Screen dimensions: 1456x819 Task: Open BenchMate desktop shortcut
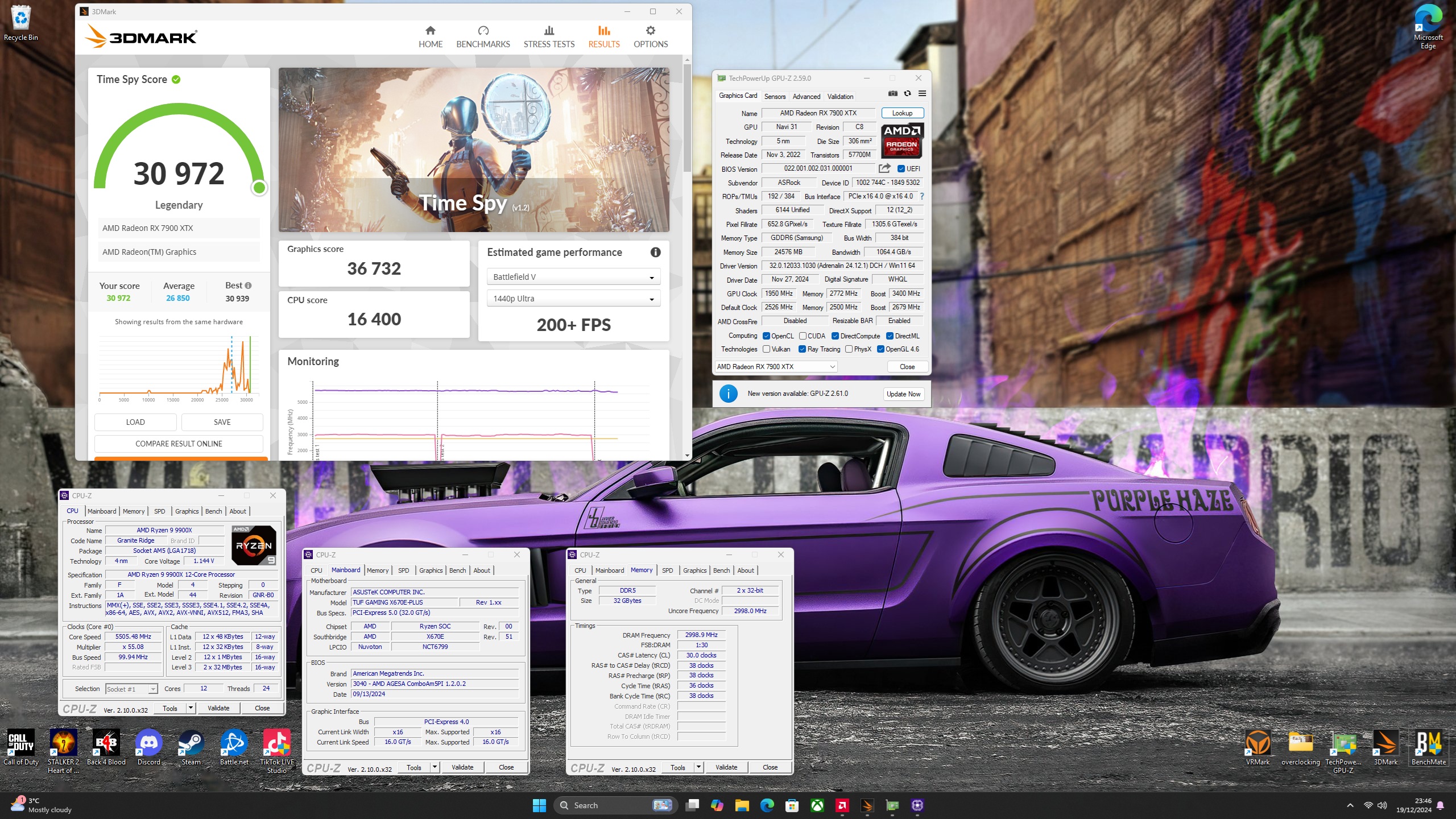coord(1429,747)
